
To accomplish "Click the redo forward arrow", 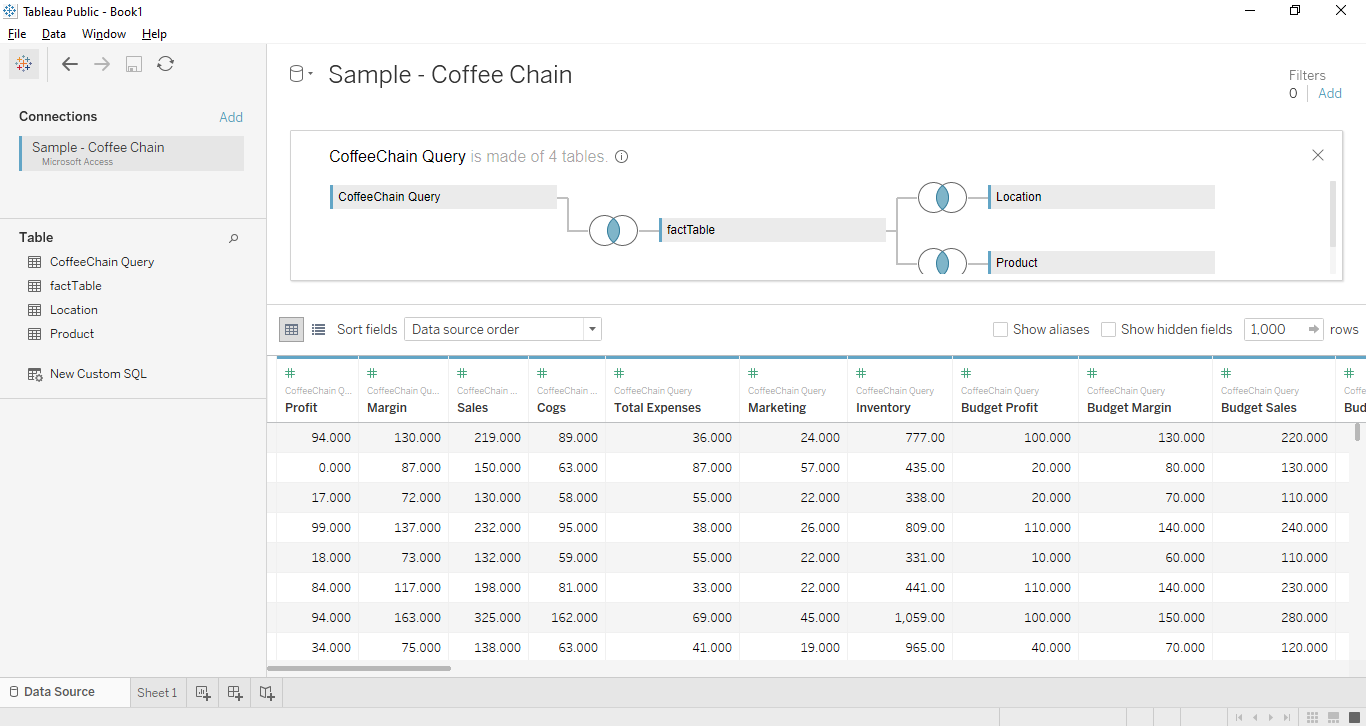I will 102,64.
